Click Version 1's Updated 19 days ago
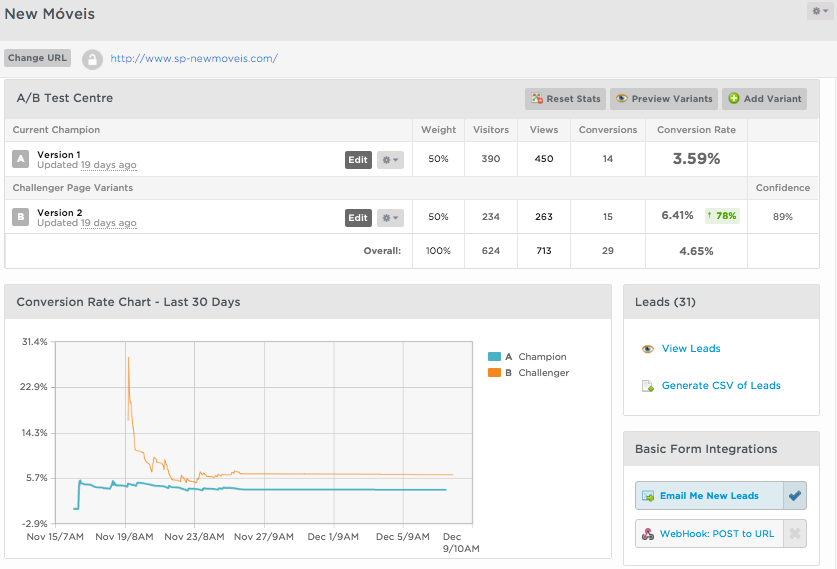Viewport: 837px width, 569px height. click(x=86, y=165)
